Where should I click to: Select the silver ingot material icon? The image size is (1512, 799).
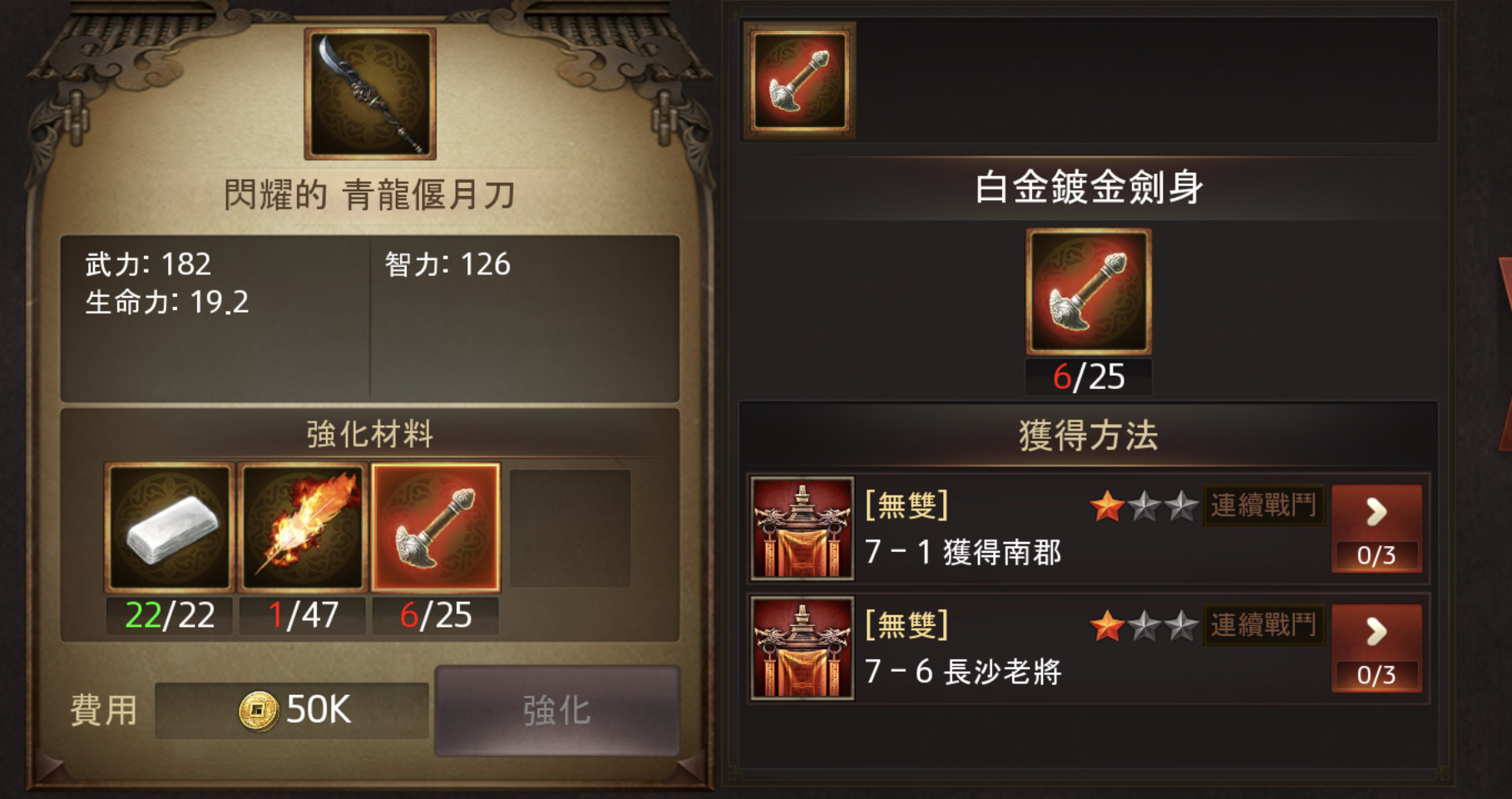point(169,527)
